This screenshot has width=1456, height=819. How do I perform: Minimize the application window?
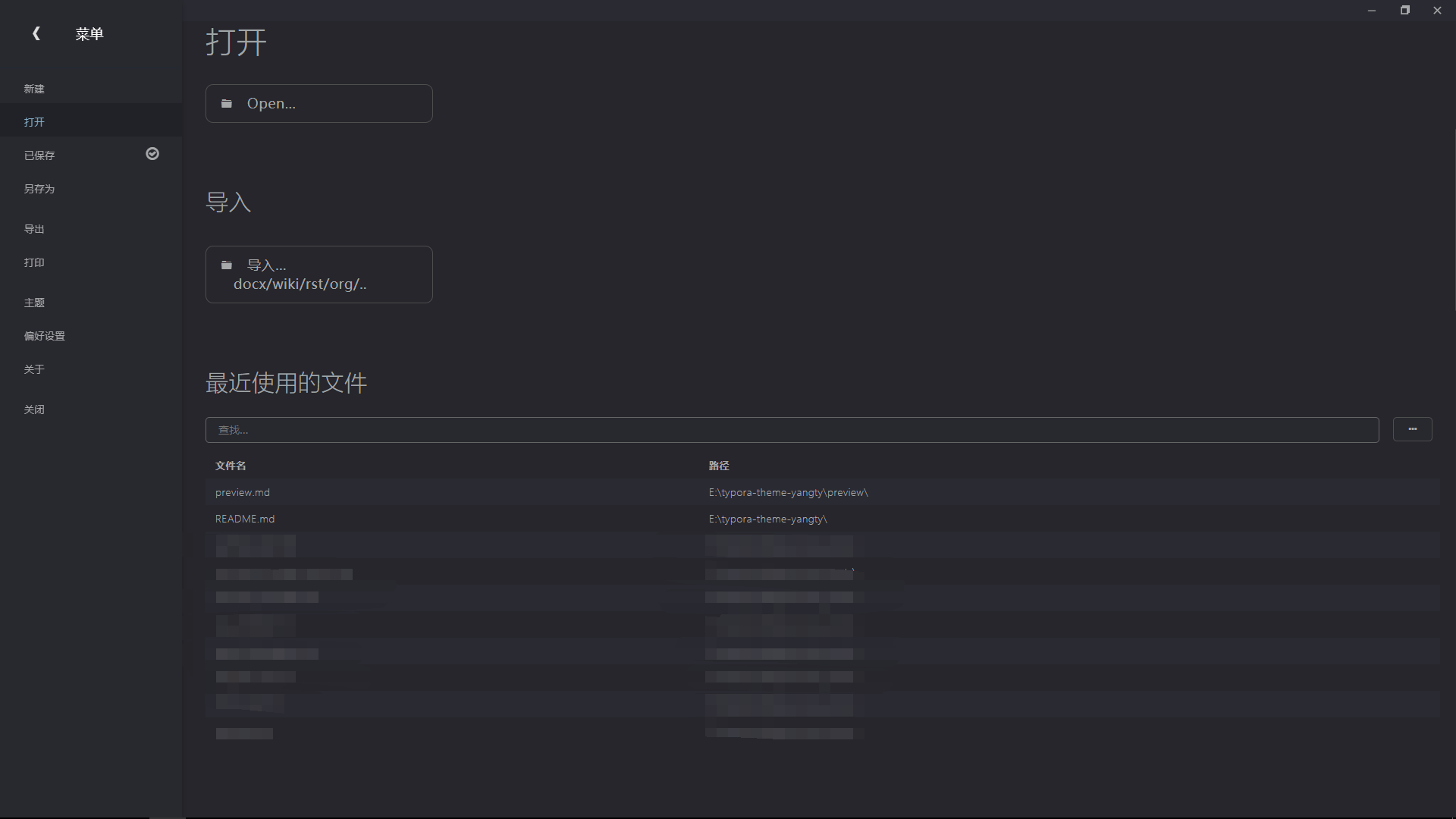tap(1372, 11)
